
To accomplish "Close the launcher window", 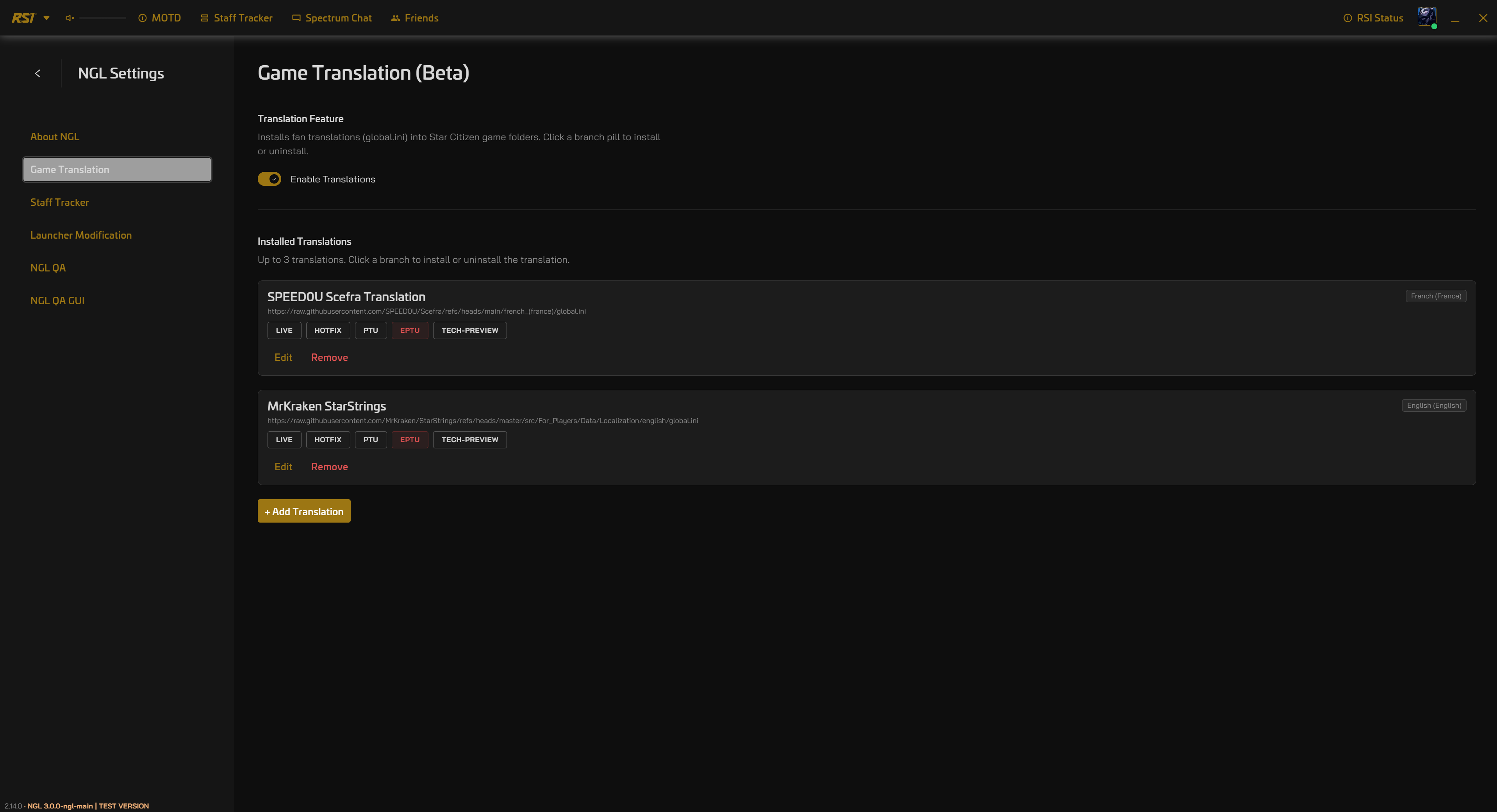I will click(x=1483, y=18).
